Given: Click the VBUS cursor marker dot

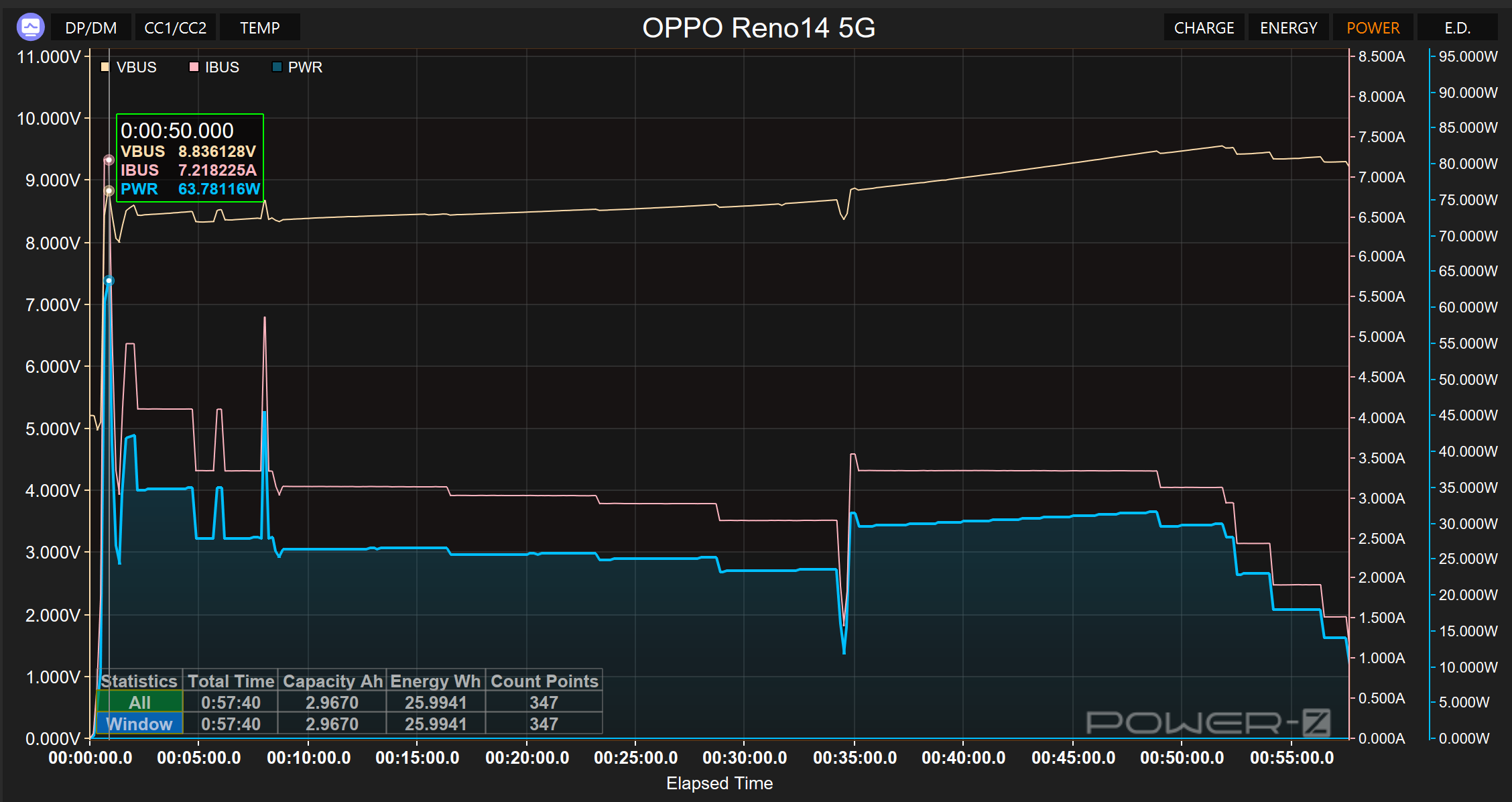Looking at the screenshot, I should [109, 191].
